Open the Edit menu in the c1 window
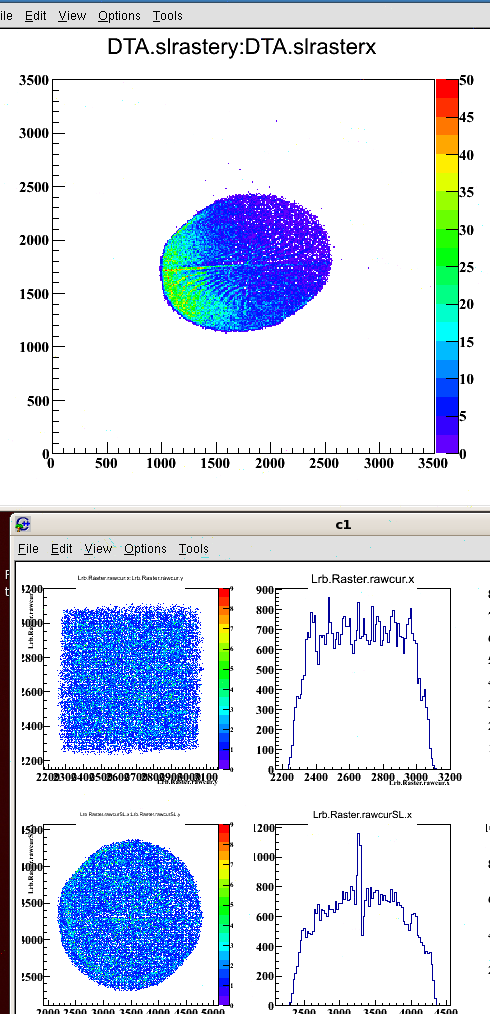This screenshot has height=1014, width=490. [x=61, y=548]
